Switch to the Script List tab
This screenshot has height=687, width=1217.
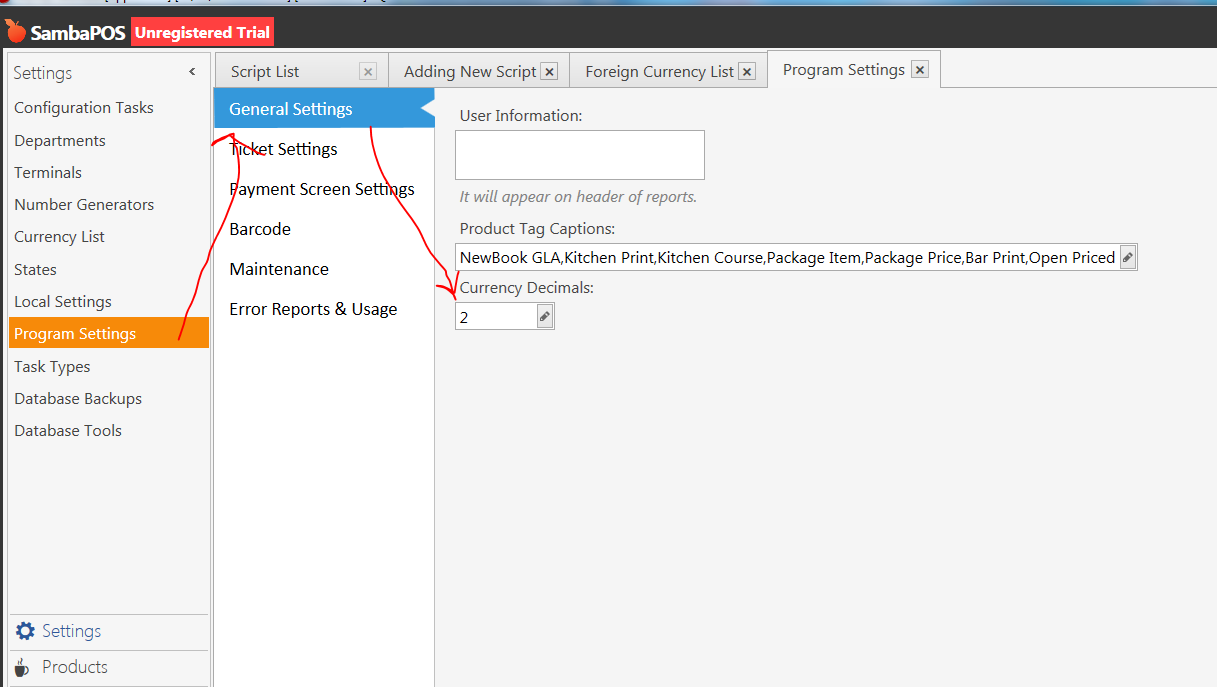(265, 72)
